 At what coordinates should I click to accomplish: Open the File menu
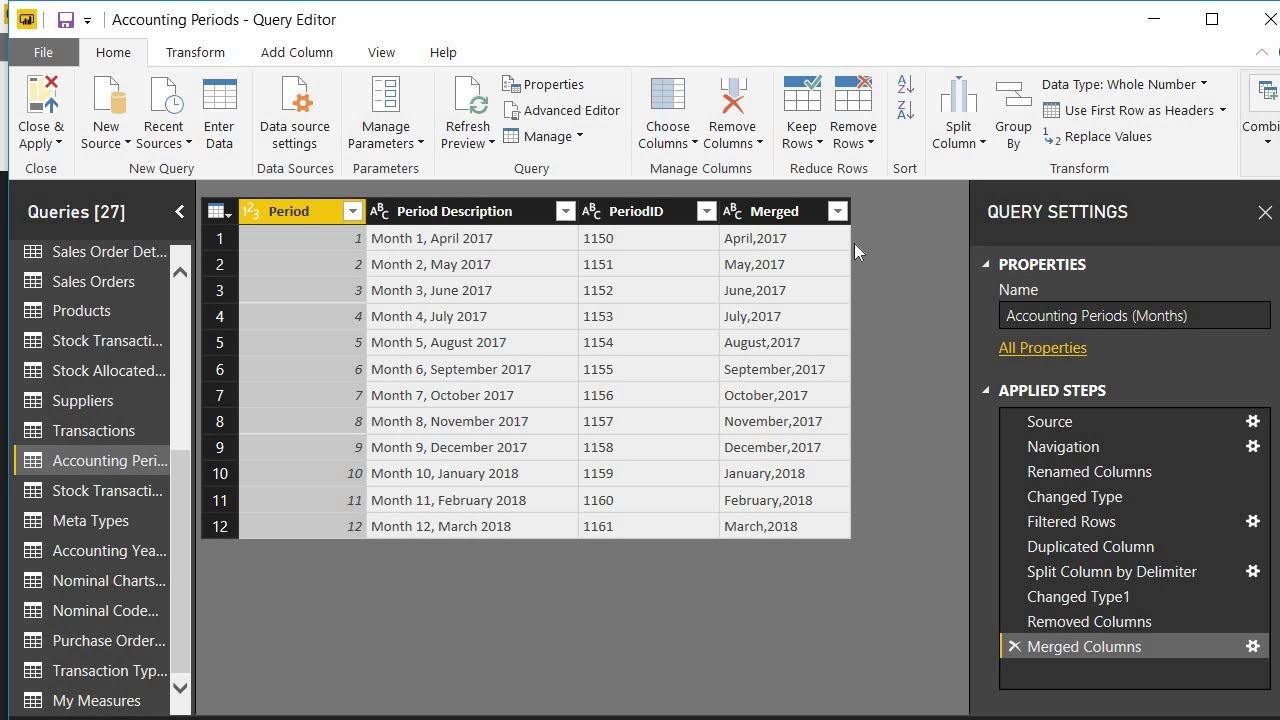(43, 52)
